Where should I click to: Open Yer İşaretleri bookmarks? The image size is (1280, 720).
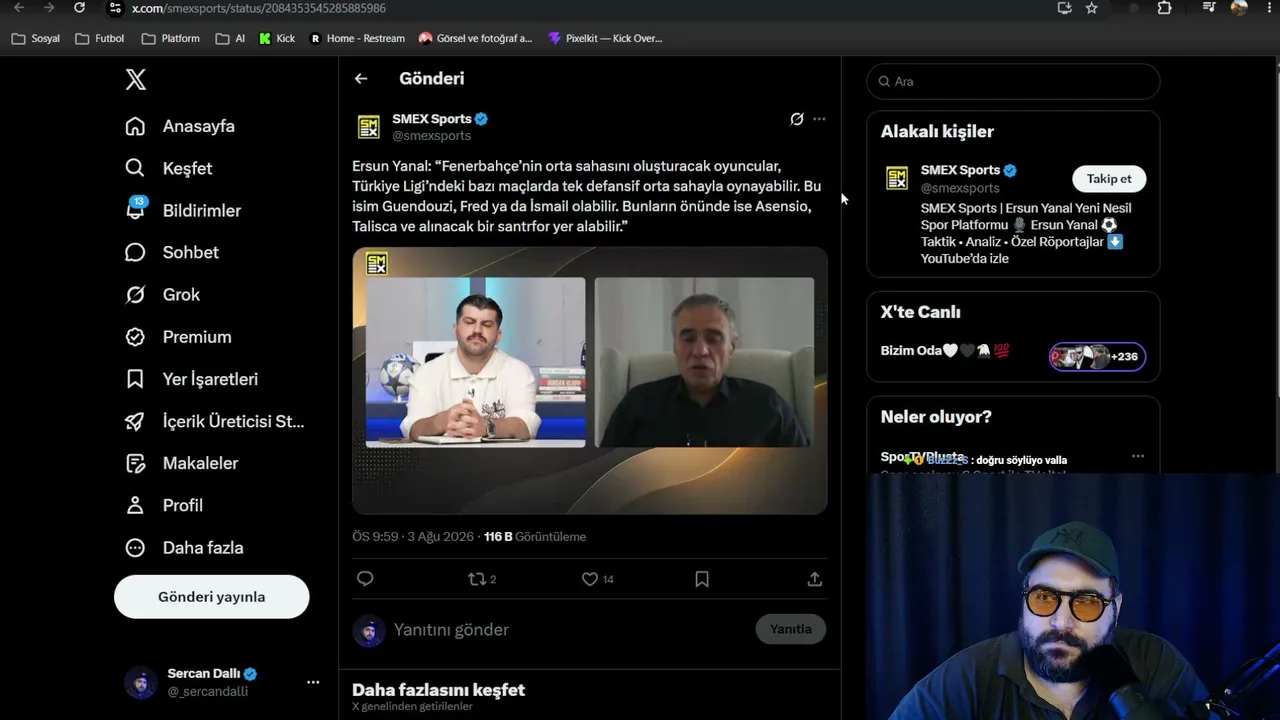click(x=192, y=379)
